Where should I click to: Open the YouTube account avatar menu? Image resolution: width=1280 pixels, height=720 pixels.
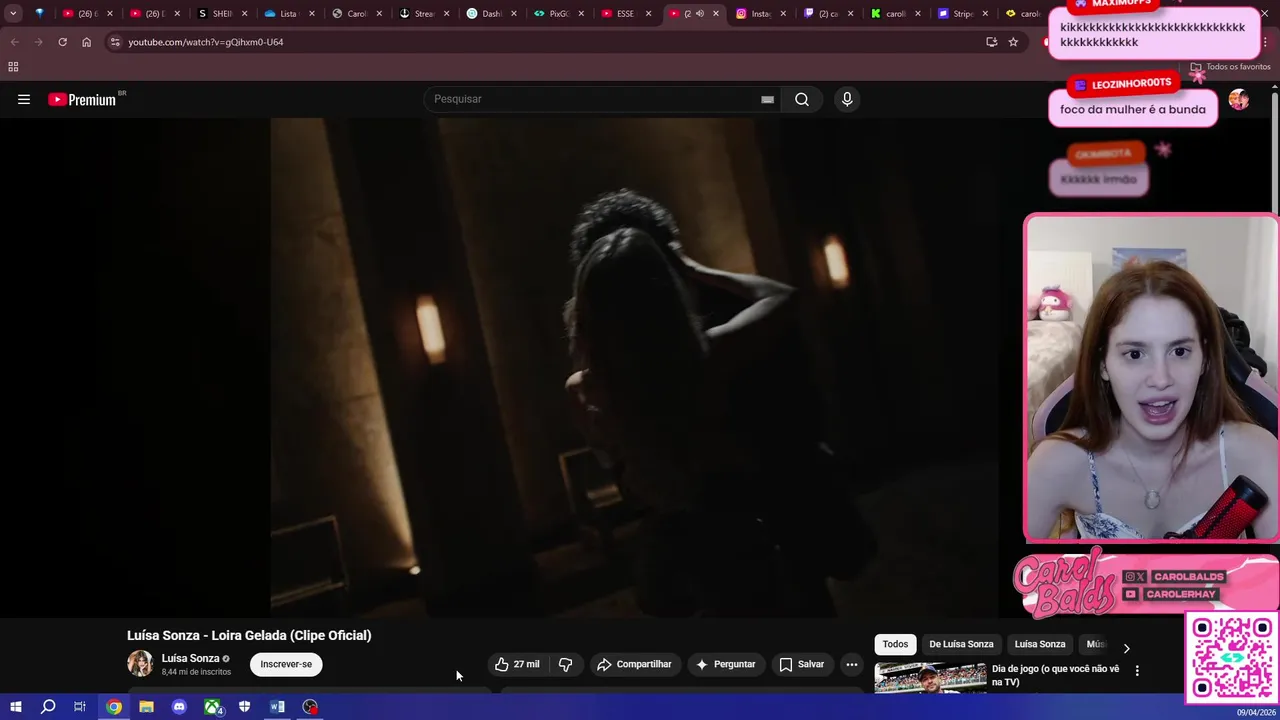pyautogui.click(x=1239, y=99)
